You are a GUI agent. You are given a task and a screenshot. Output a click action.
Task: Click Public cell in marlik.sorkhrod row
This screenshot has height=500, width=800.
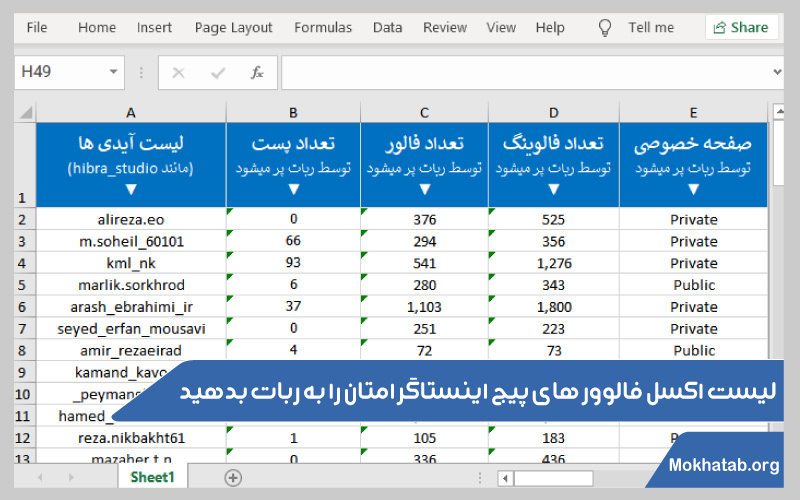click(693, 285)
